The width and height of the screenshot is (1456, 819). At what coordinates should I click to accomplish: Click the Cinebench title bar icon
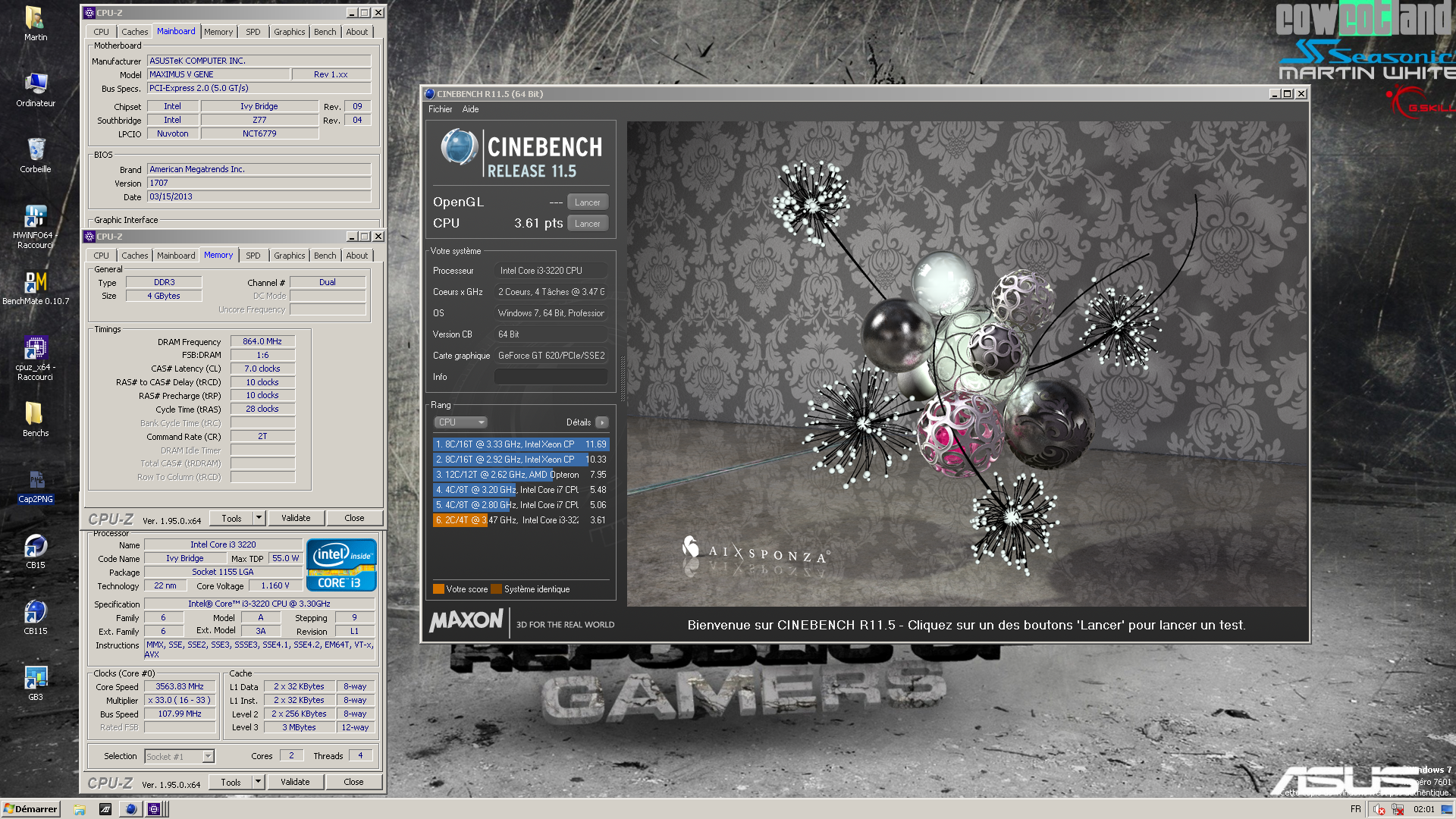coord(430,94)
